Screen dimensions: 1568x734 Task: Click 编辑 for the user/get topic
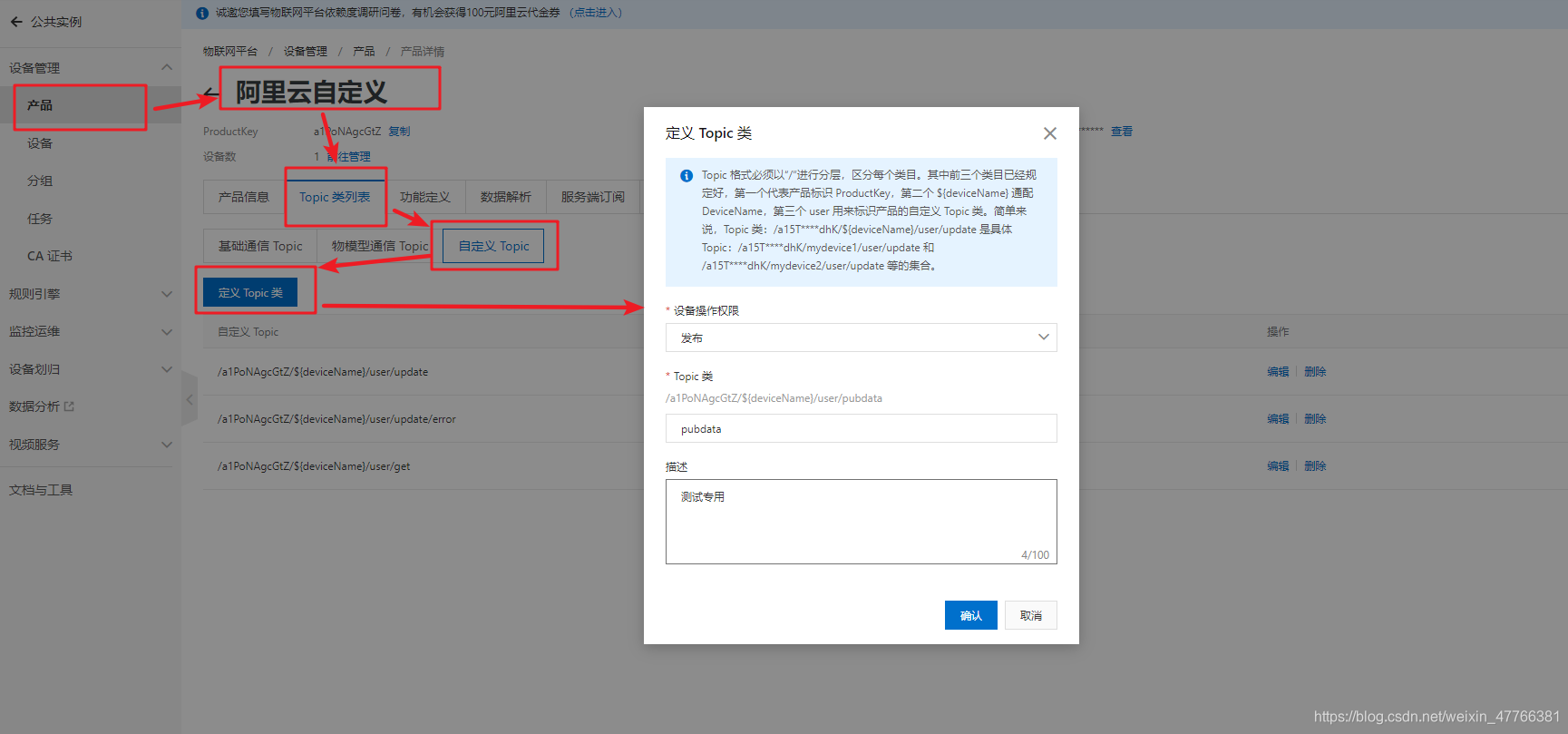coord(1278,466)
